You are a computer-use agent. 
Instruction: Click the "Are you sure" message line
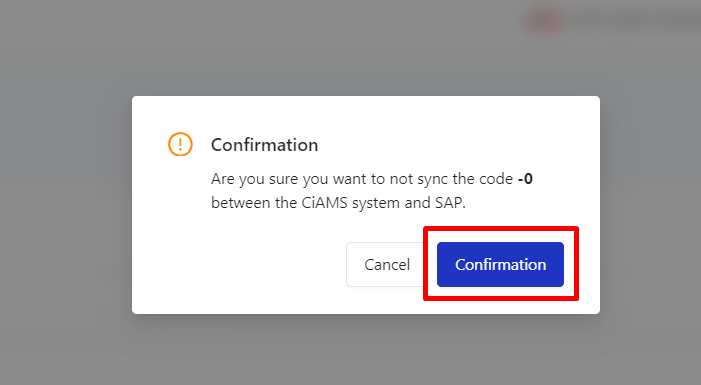pyautogui.click(x=372, y=179)
